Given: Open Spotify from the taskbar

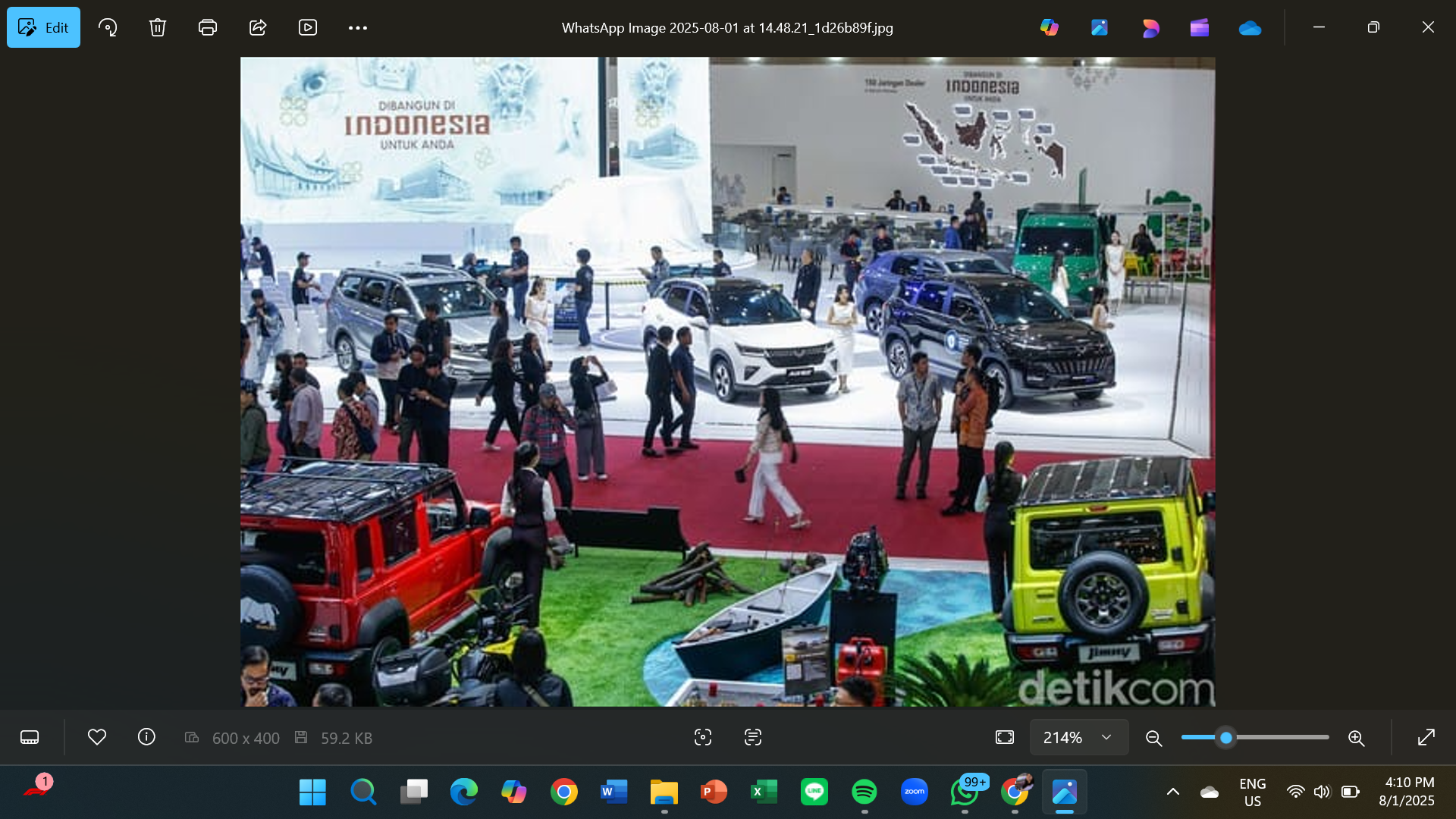Looking at the screenshot, I should [864, 792].
